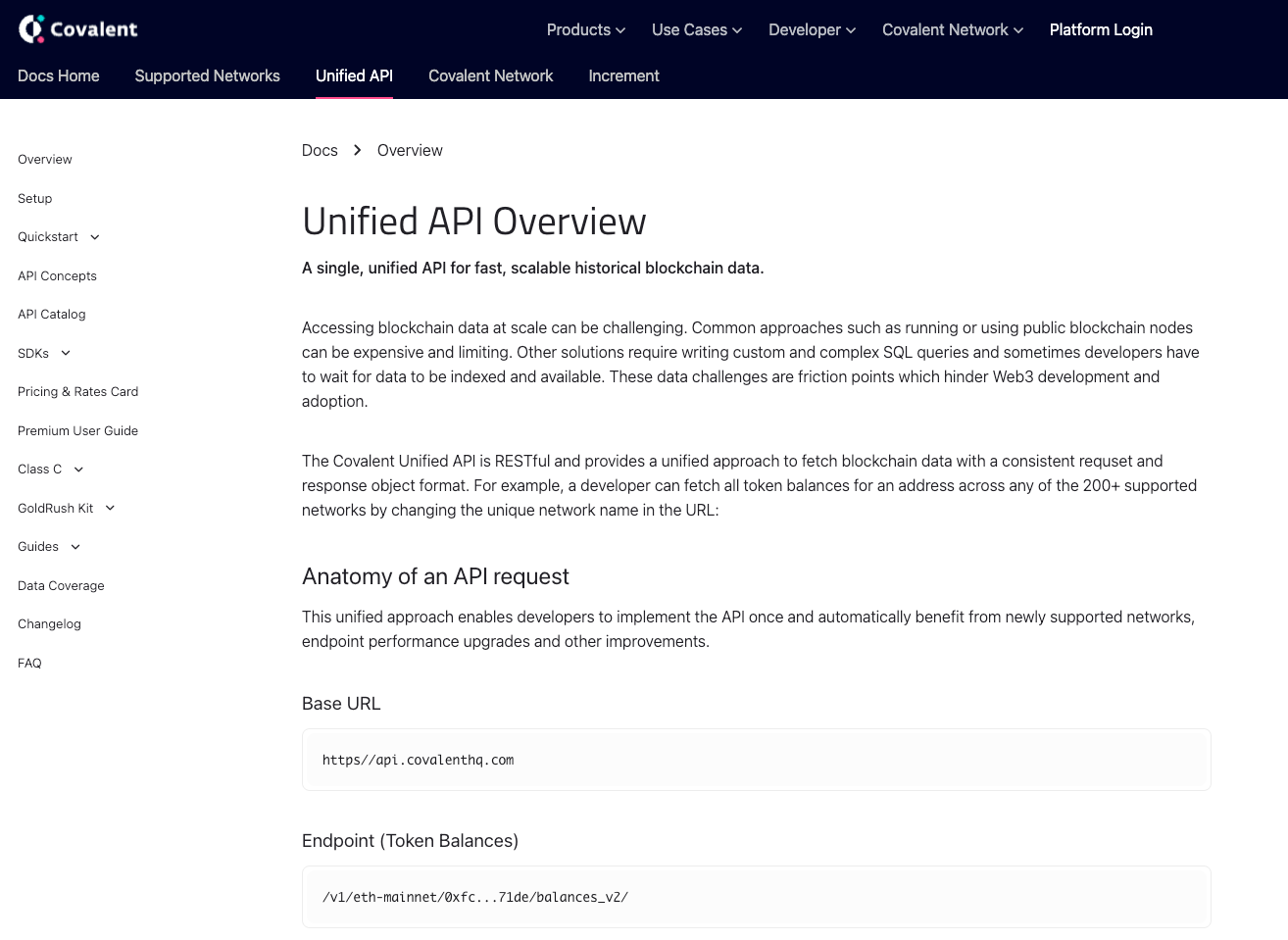Click the Overview breadcrumb
The width and height of the screenshot is (1288, 940).
[410, 150]
